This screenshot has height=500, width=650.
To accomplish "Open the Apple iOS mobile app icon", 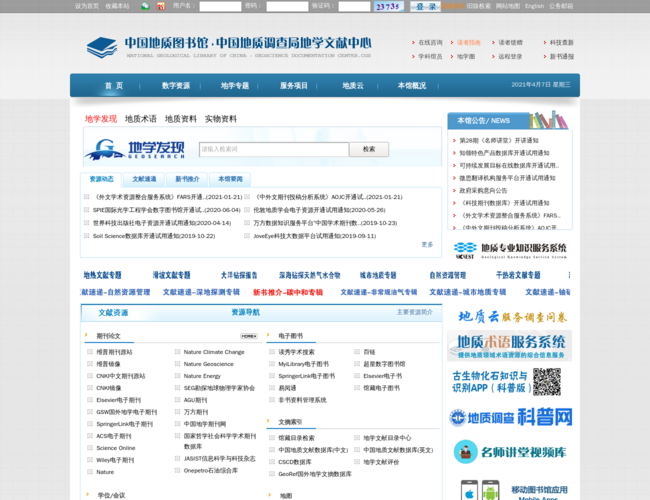I will pyautogui.click(x=469, y=490).
